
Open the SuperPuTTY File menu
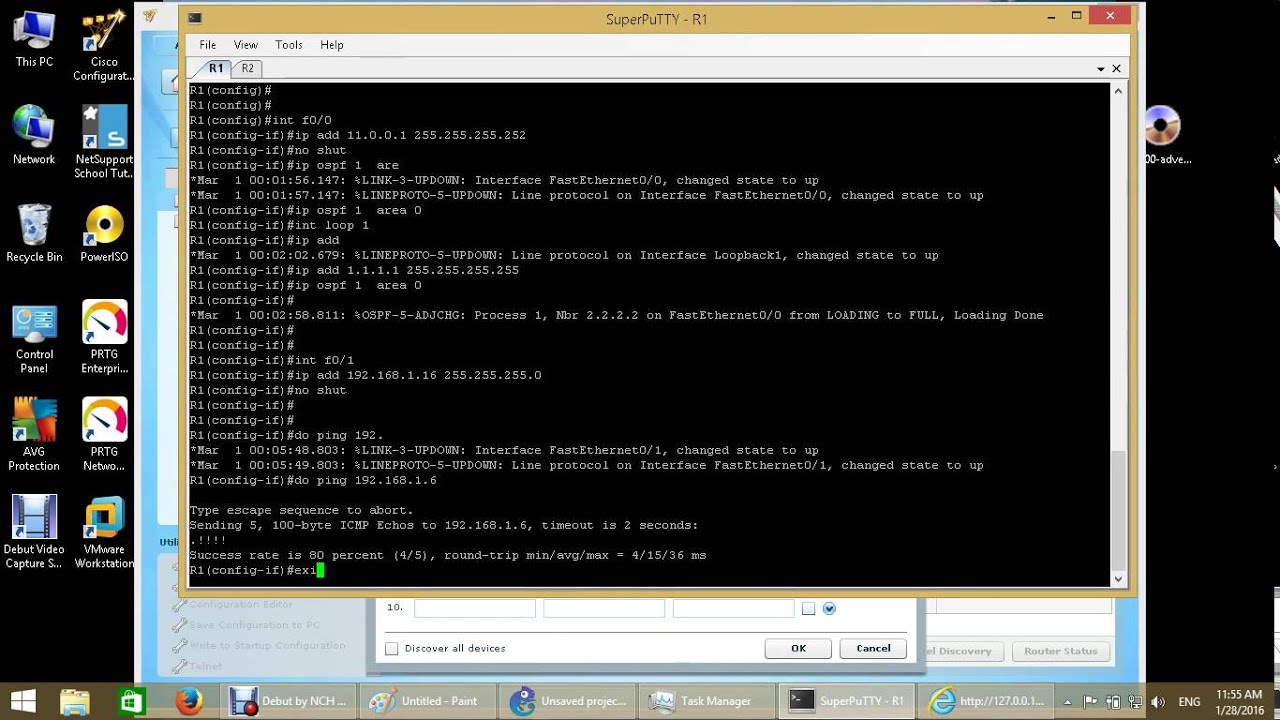[x=207, y=45]
